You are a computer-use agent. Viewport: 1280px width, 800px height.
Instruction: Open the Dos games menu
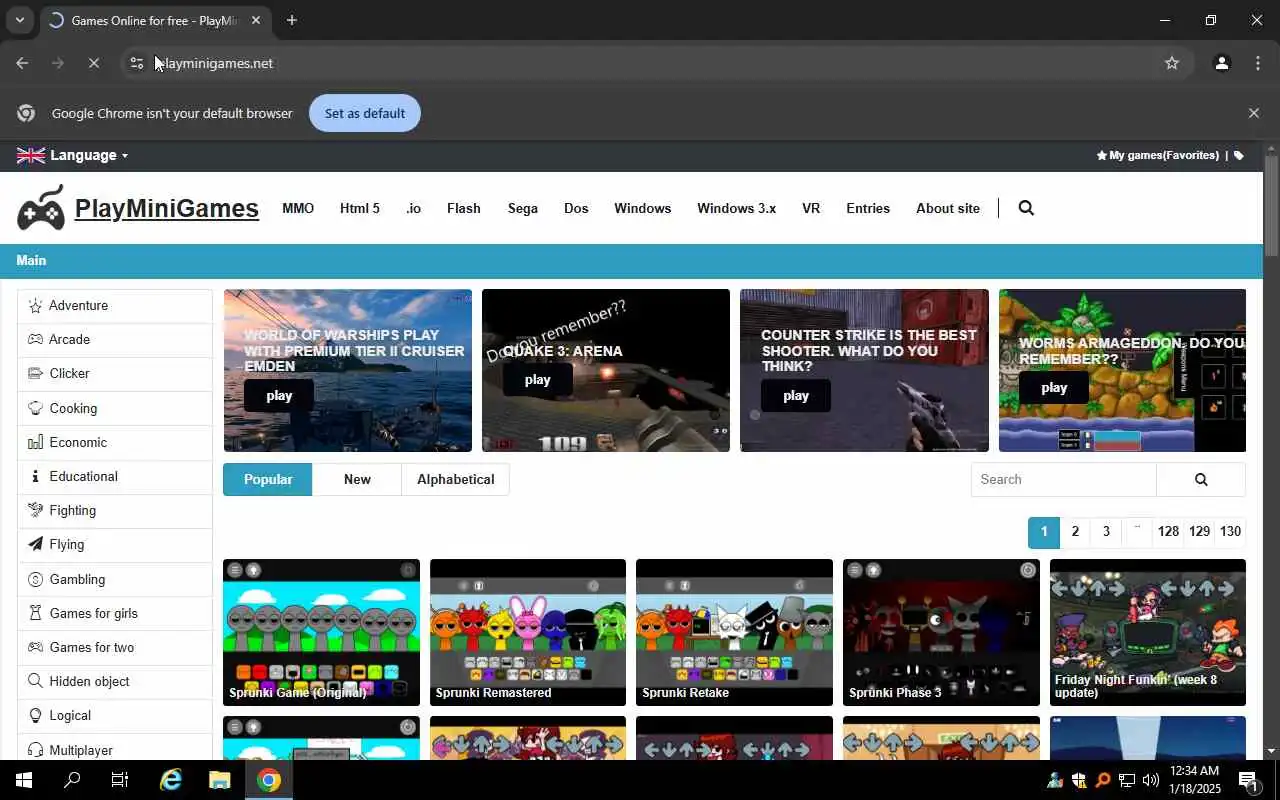pyautogui.click(x=576, y=208)
